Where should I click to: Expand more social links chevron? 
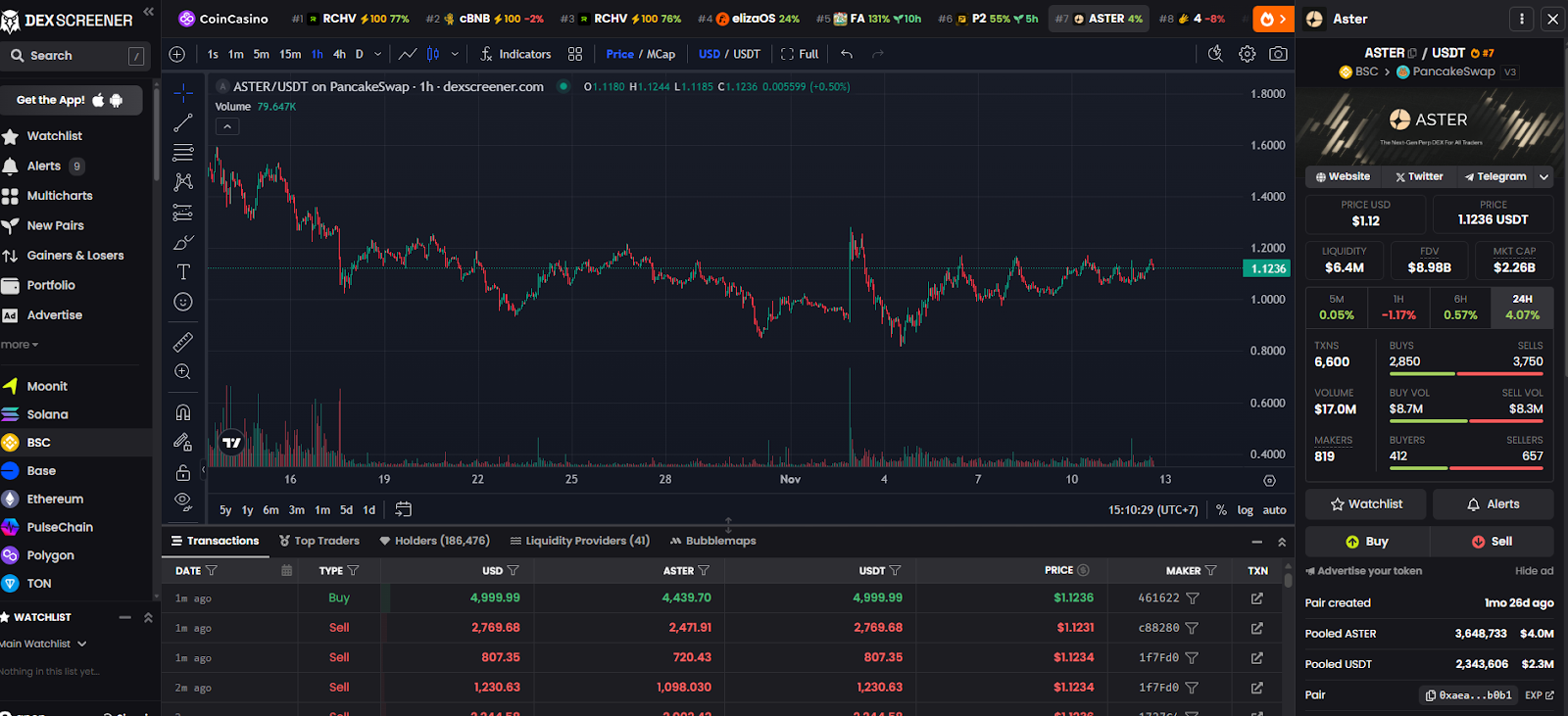pos(1543,177)
